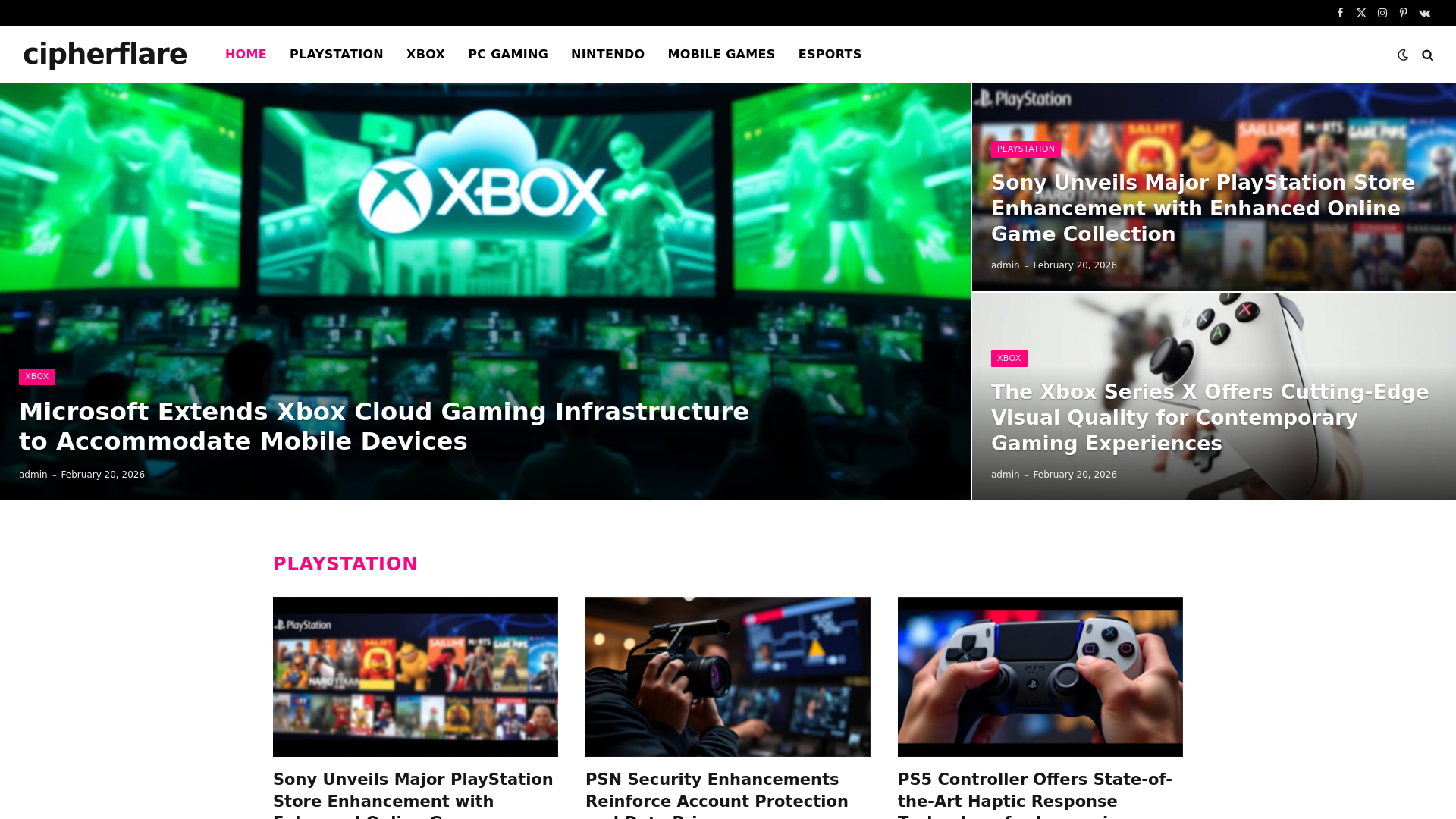Image resolution: width=1456 pixels, height=819 pixels.
Task: Open the Esports menu item
Action: pyautogui.click(x=830, y=54)
